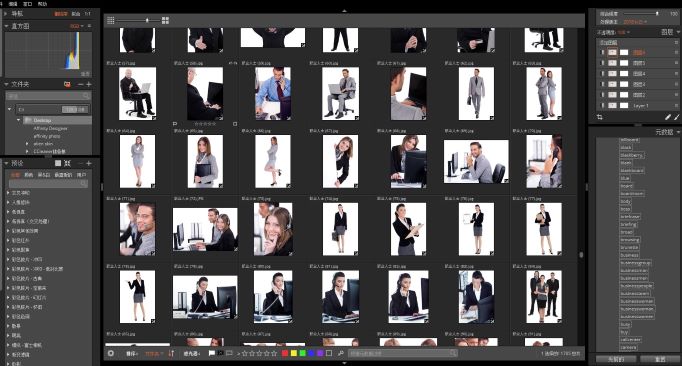Image resolution: width=682 pixels, height=366 pixels.
Task: Toggle visibility of the top orange layer
Action: (x=602, y=52)
